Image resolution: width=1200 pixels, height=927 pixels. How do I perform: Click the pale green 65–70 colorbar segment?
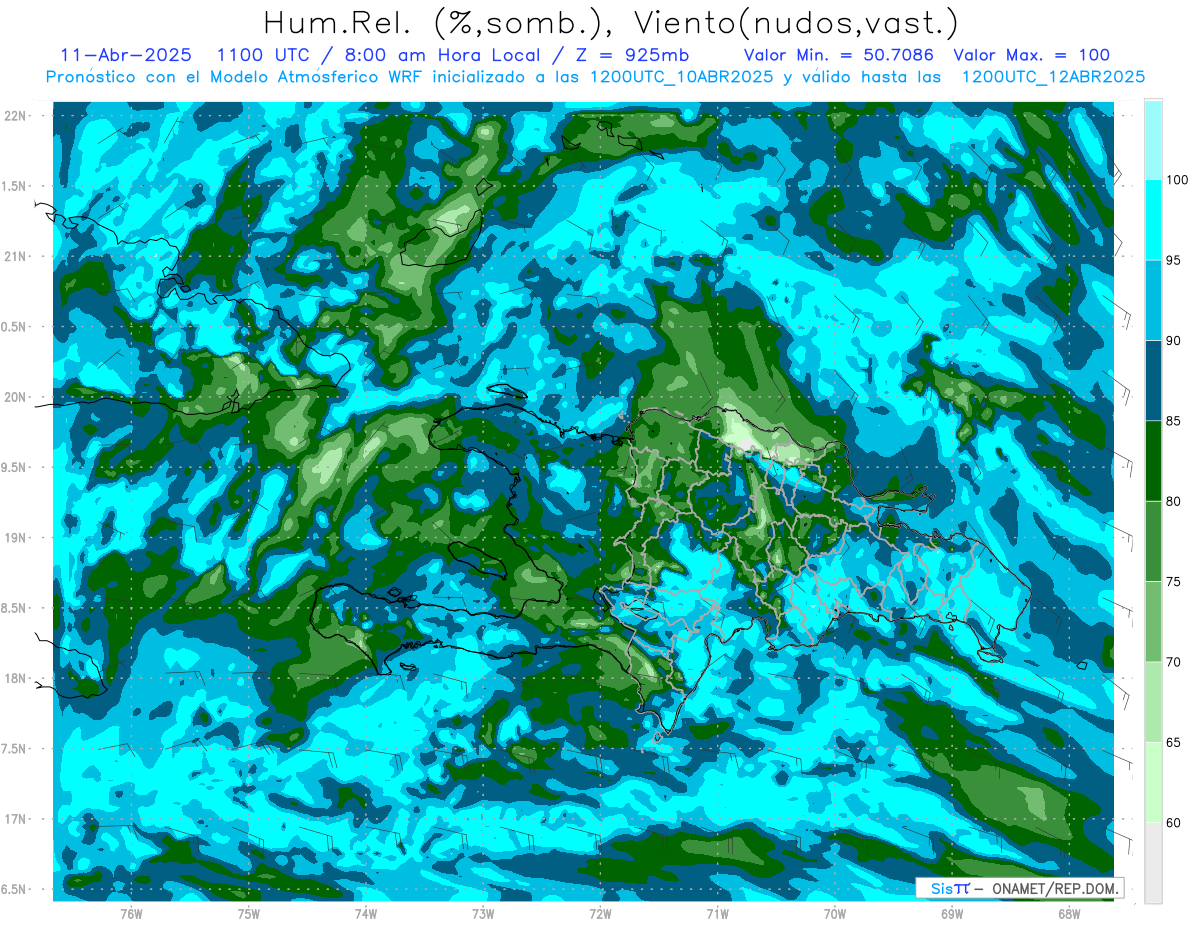click(x=1153, y=702)
